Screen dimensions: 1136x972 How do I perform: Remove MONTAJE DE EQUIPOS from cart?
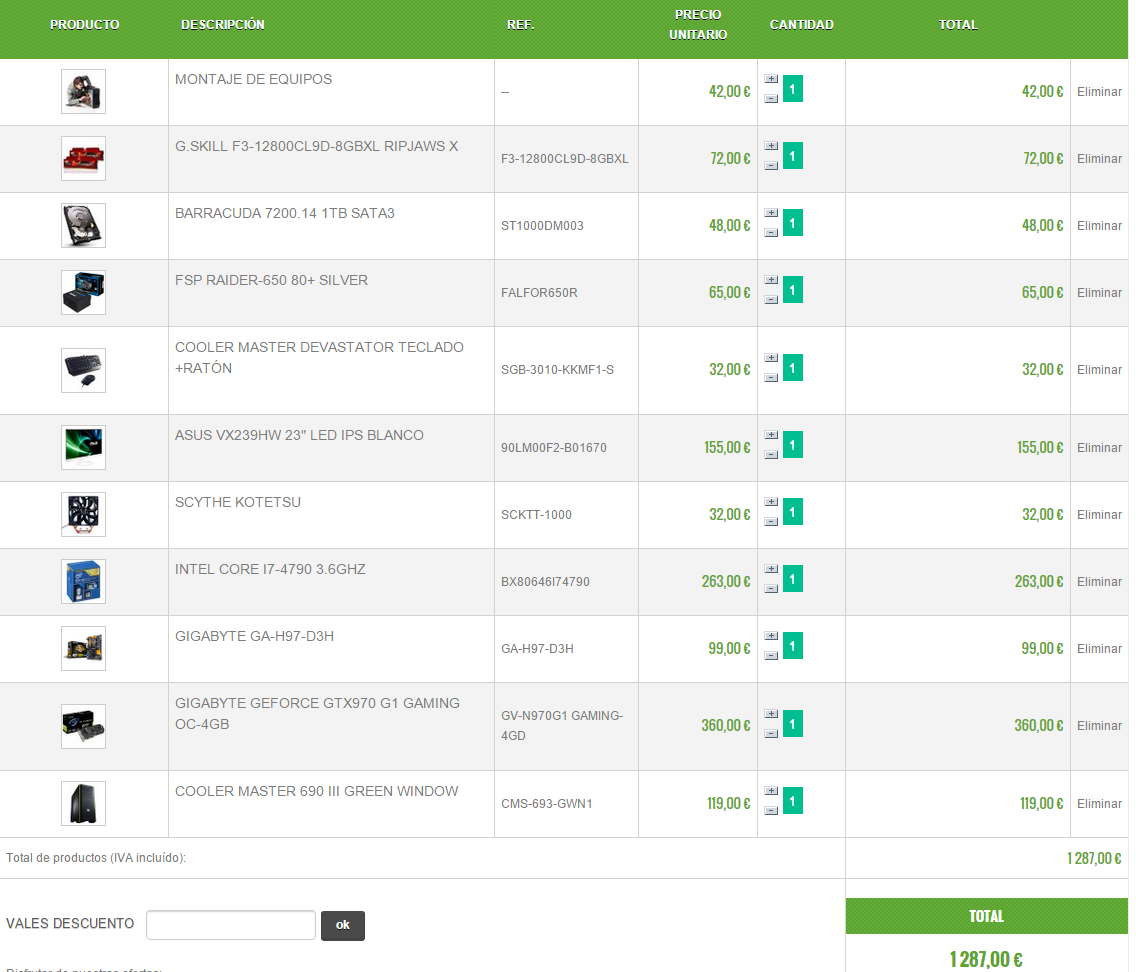[x=1099, y=92]
